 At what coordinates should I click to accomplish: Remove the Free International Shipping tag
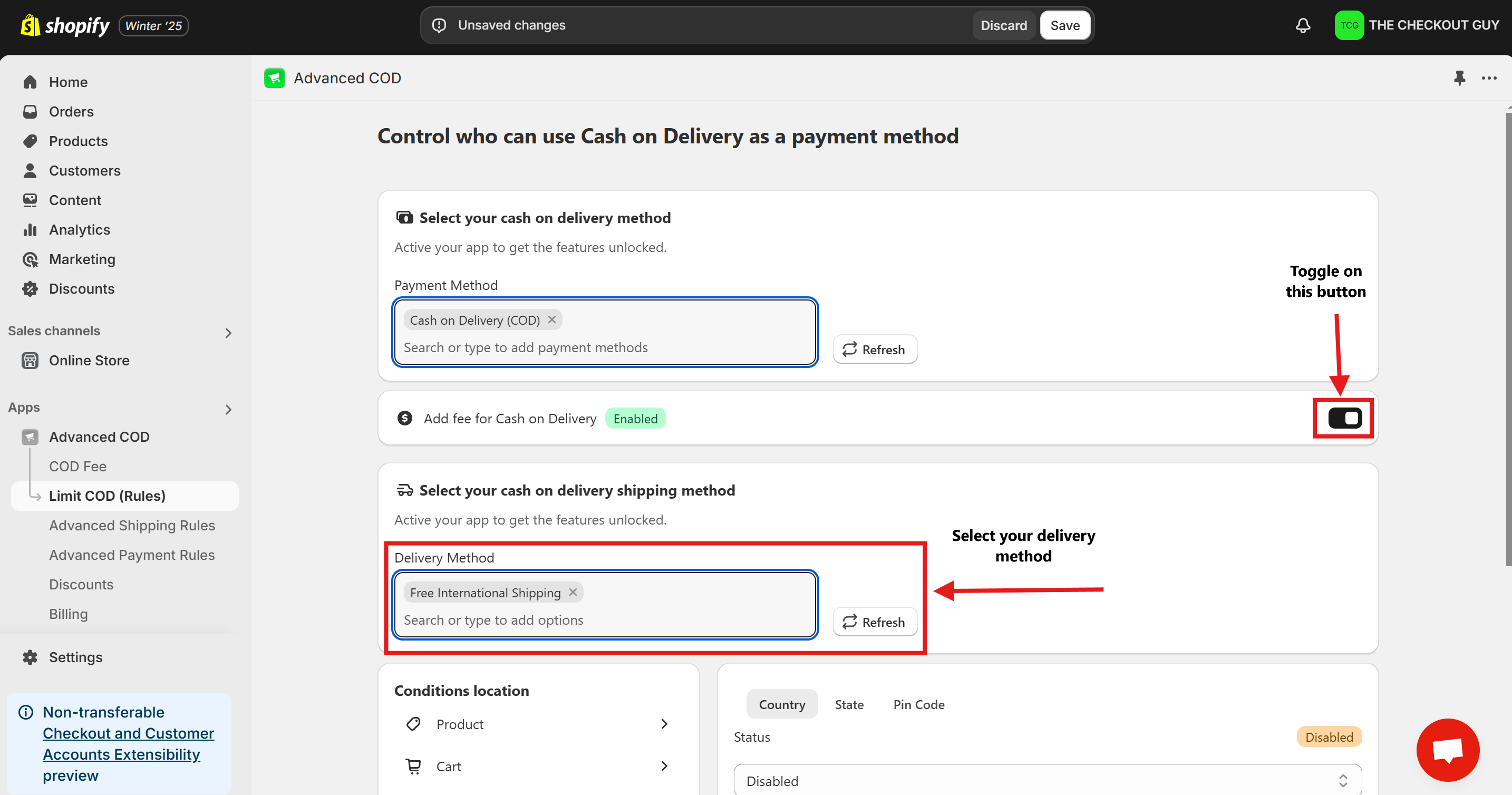pos(573,593)
